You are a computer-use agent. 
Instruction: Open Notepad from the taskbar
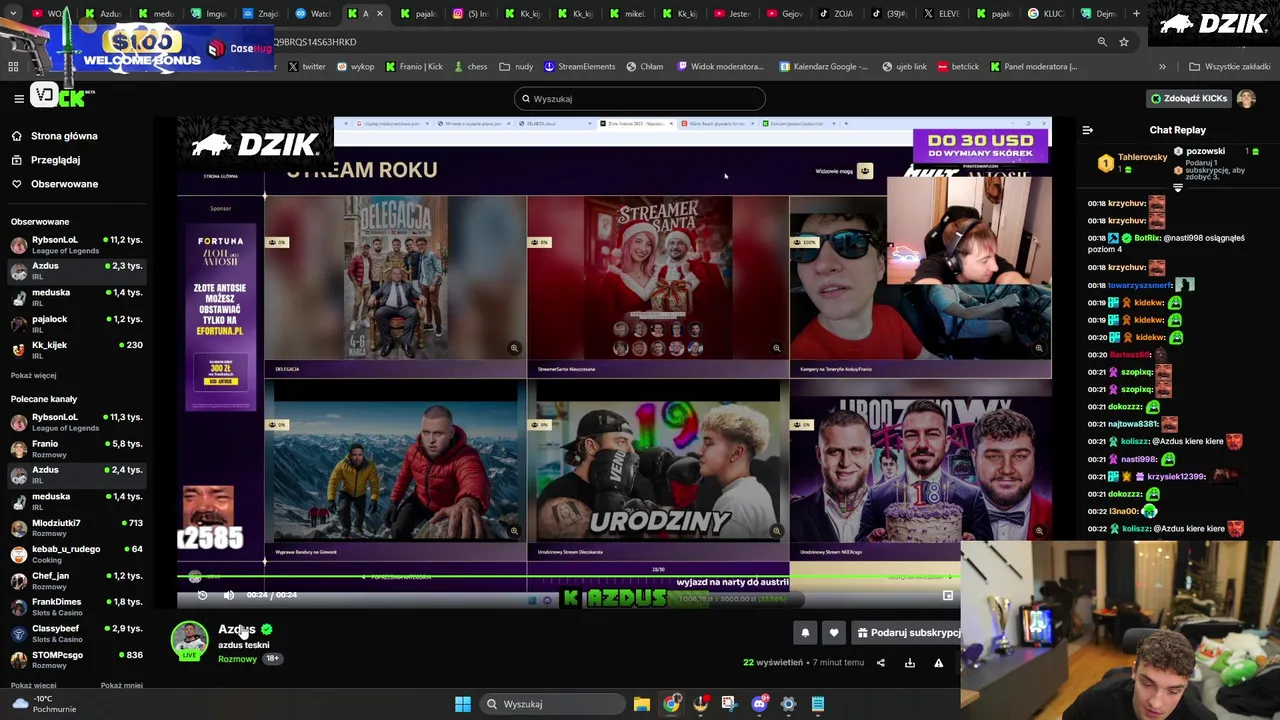point(817,704)
